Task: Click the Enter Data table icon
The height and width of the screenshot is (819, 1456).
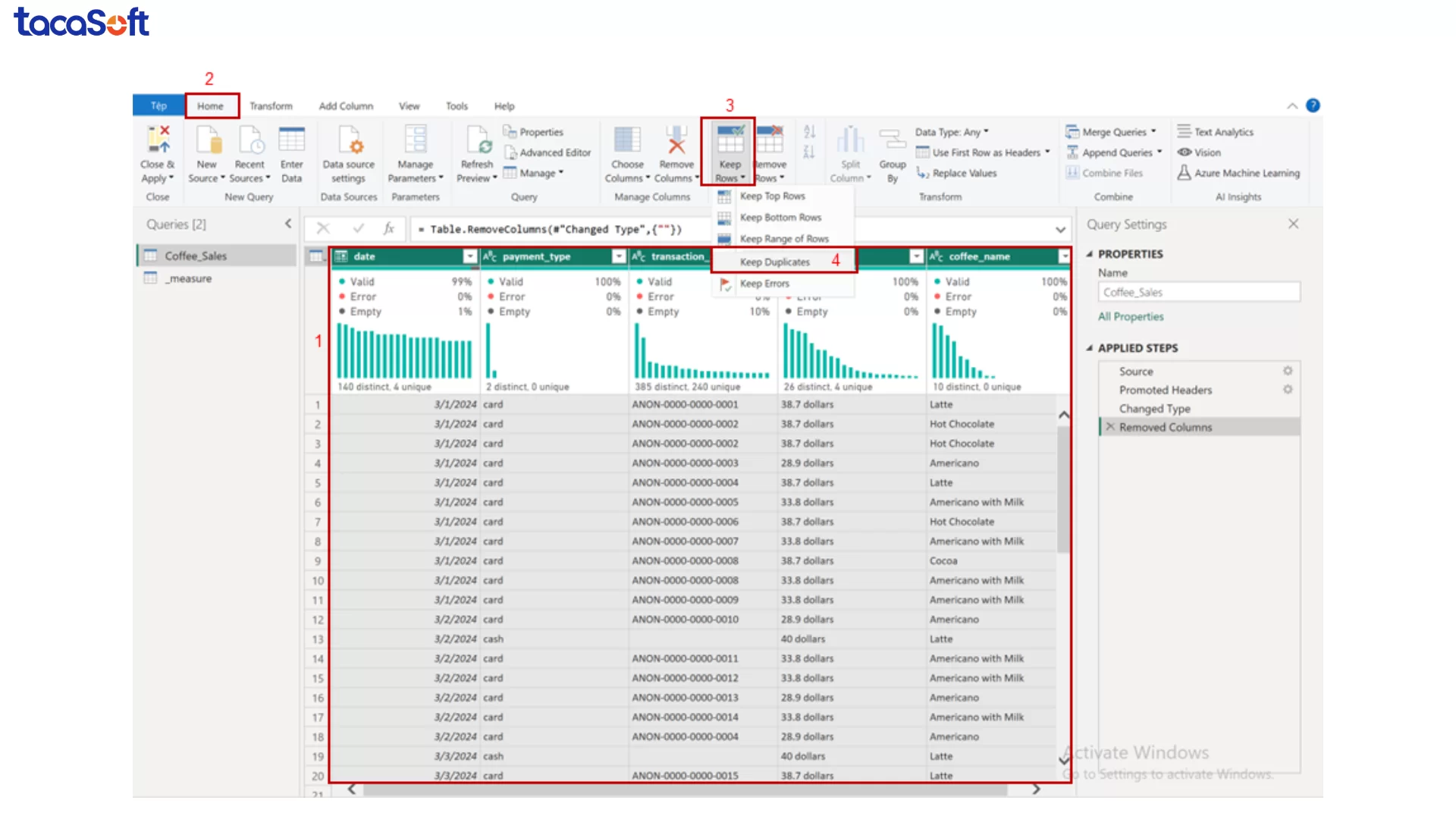Action: pyautogui.click(x=292, y=140)
